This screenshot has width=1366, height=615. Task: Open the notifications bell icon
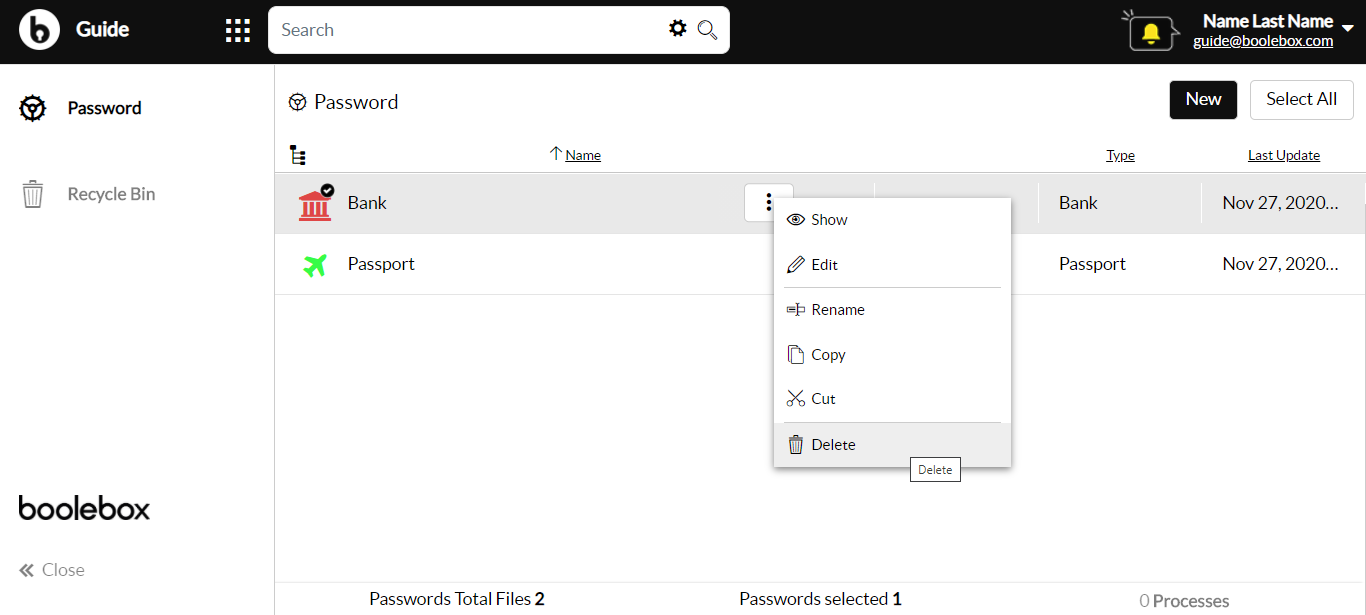pyautogui.click(x=1151, y=33)
